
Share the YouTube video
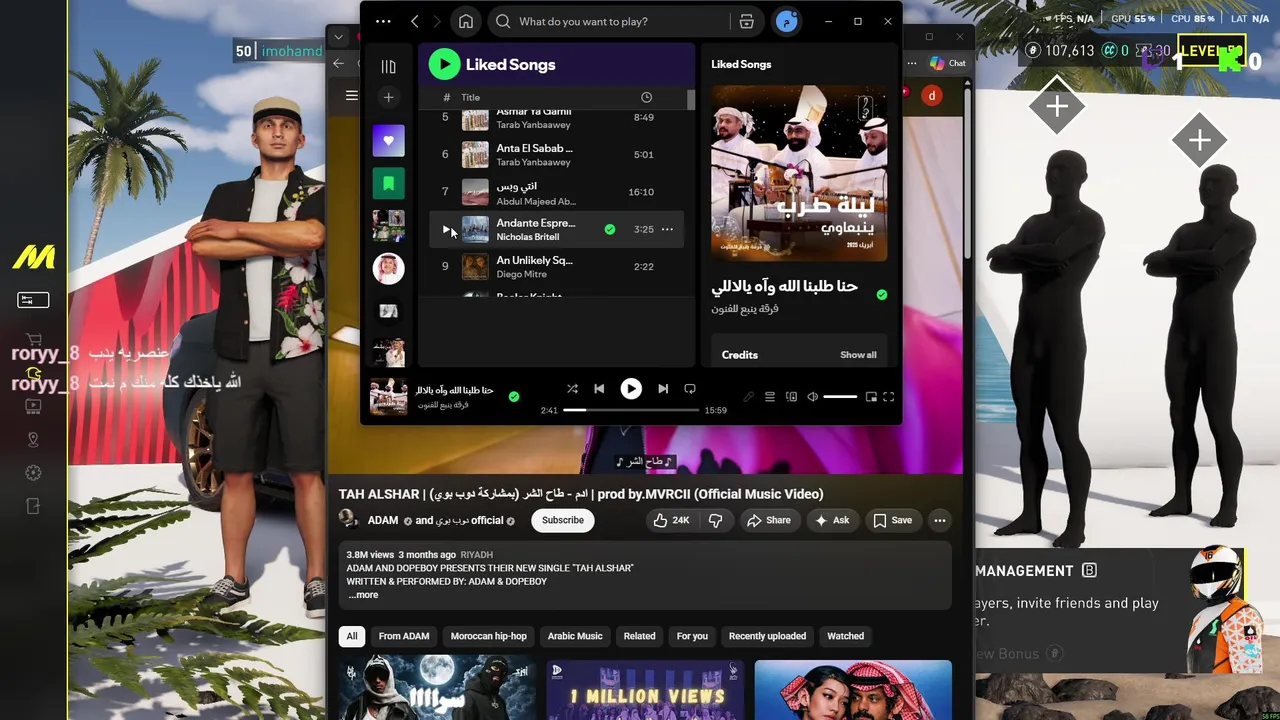(768, 520)
